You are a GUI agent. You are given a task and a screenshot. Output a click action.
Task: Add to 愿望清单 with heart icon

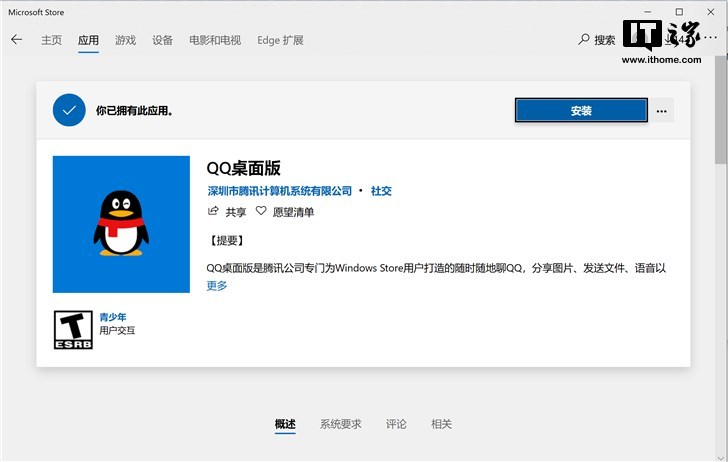coord(261,211)
